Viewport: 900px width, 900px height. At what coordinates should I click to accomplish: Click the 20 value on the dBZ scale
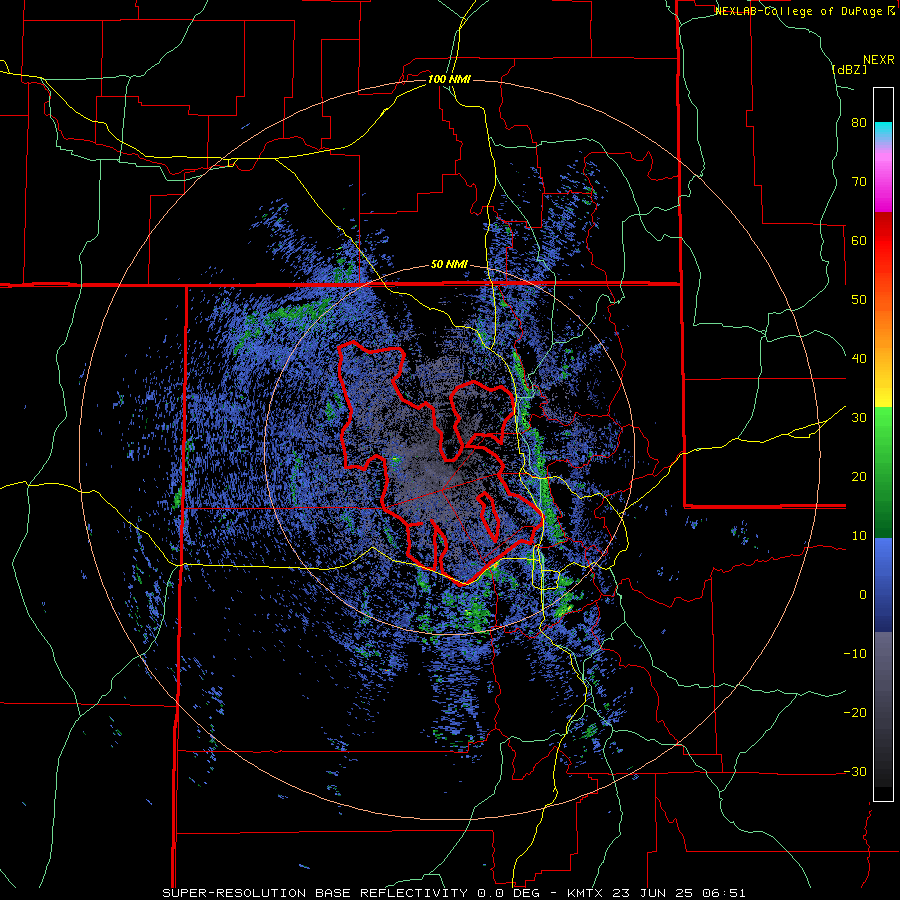tap(859, 477)
